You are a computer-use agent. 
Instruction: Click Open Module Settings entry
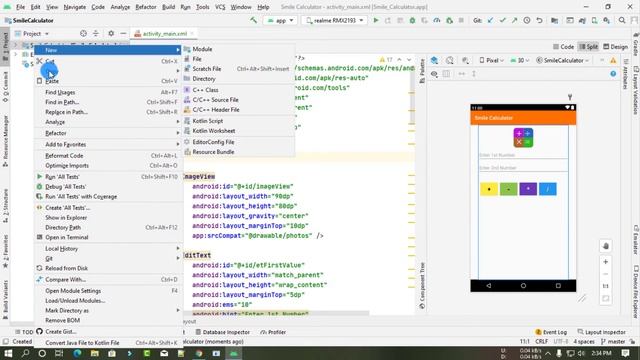coord(108,291)
